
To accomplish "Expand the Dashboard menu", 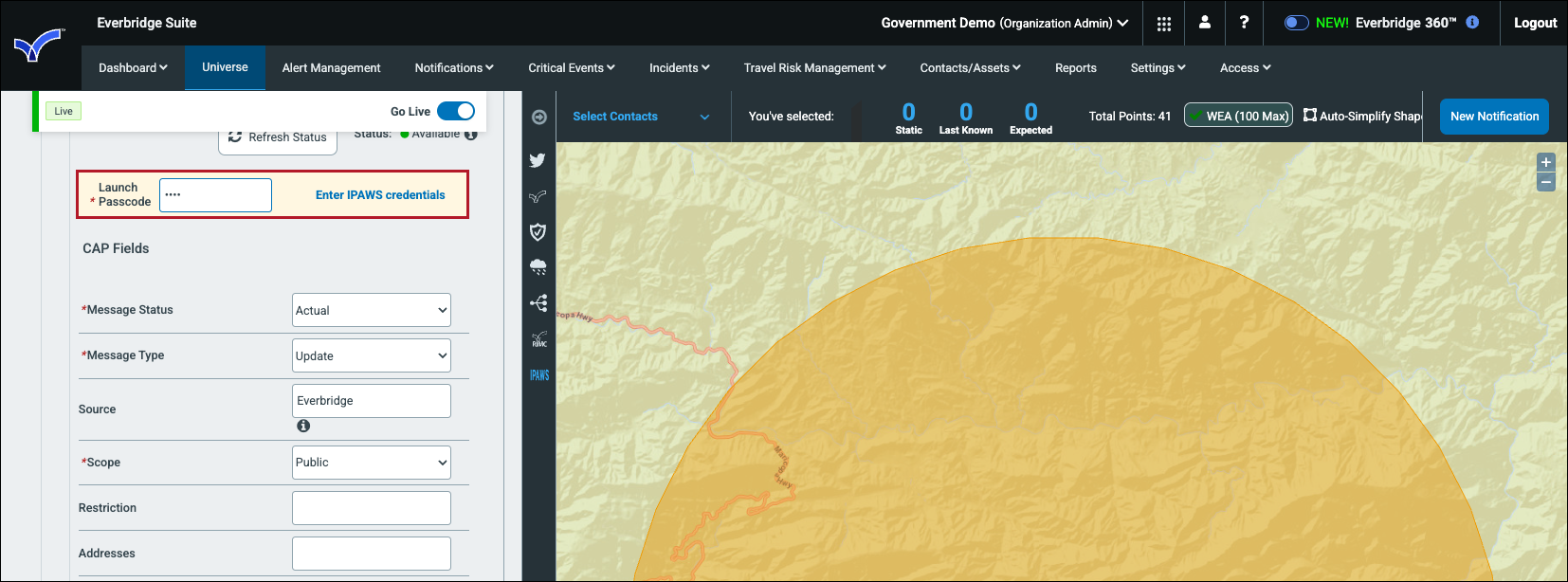I will [133, 68].
